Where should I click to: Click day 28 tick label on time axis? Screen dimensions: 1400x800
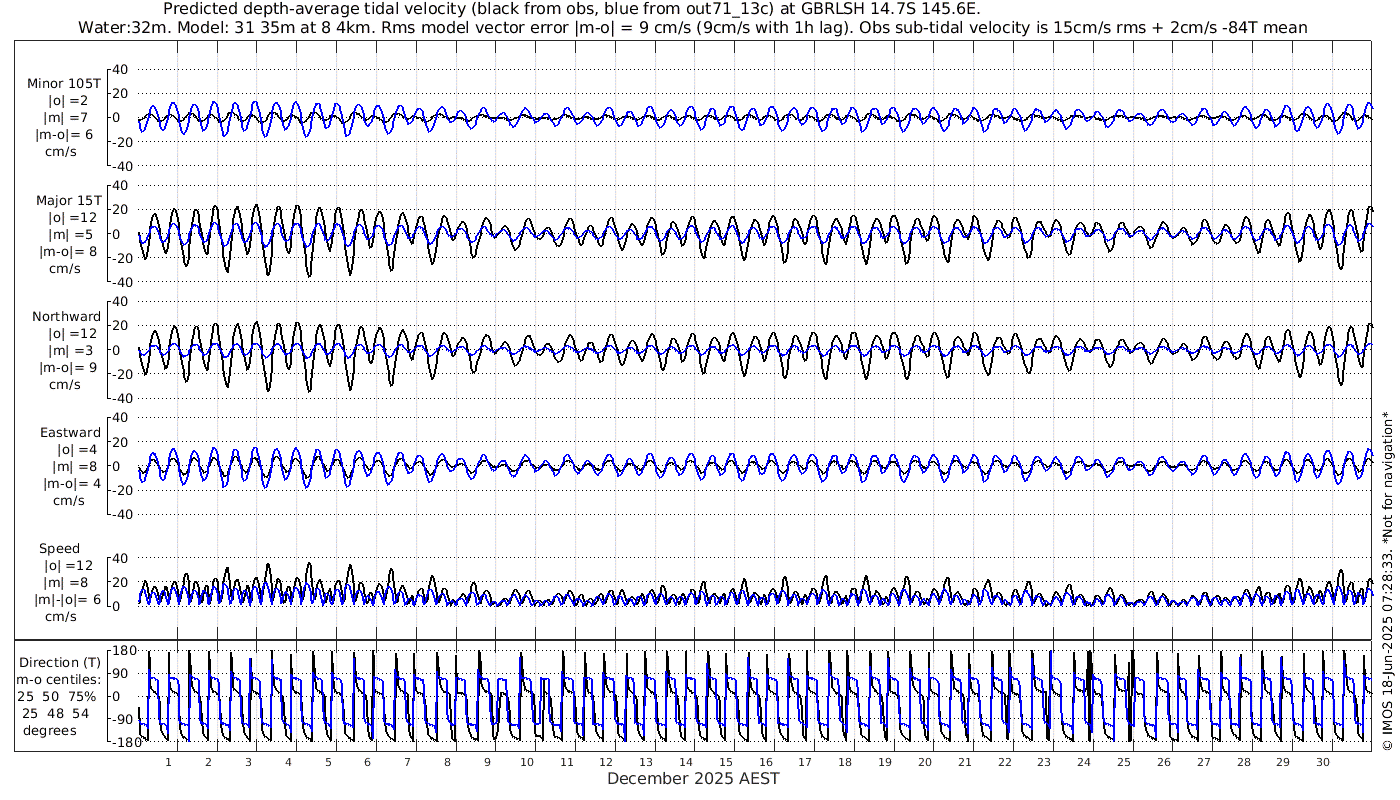(x=1243, y=762)
